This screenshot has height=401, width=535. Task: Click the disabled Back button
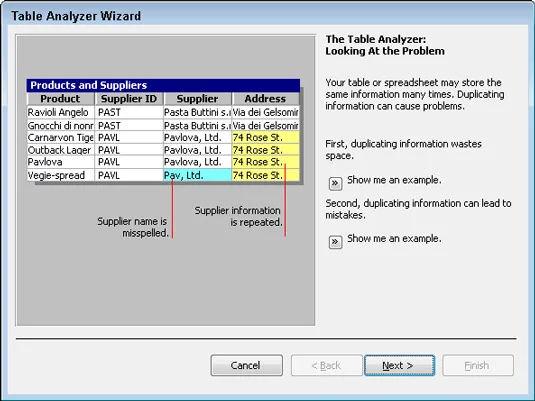click(326, 365)
